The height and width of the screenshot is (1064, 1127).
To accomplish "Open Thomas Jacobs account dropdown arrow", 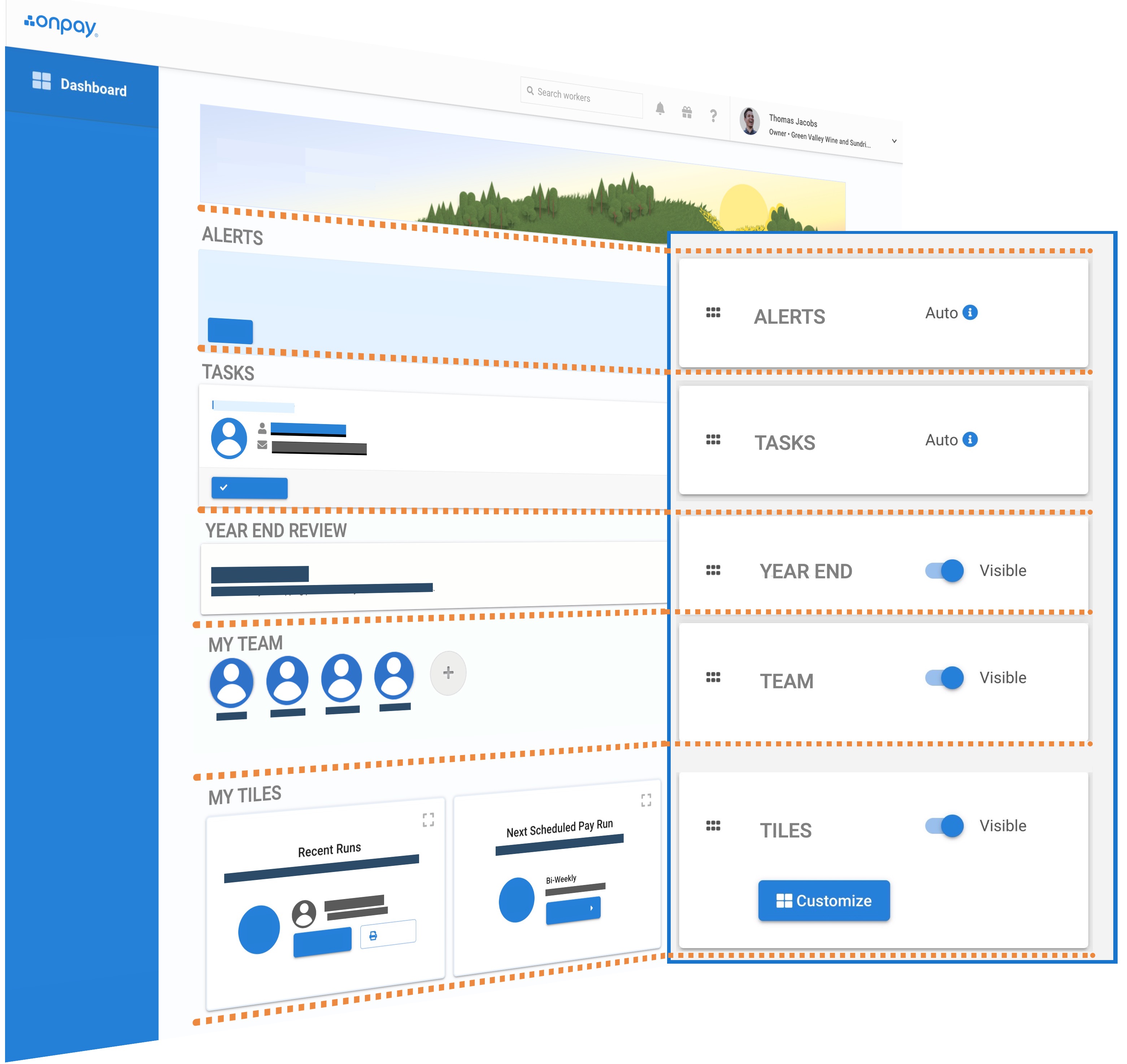I will tap(894, 141).
